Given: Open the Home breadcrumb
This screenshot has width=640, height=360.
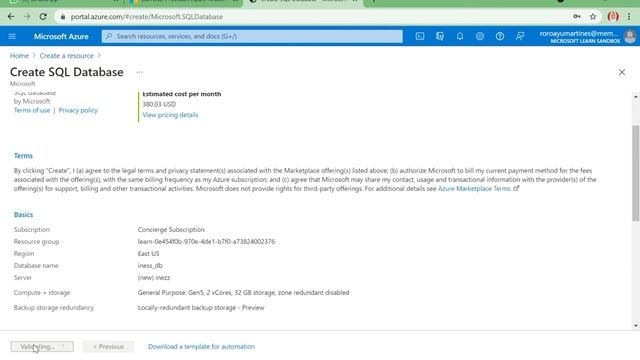Looking at the screenshot, I should click(19, 56).
